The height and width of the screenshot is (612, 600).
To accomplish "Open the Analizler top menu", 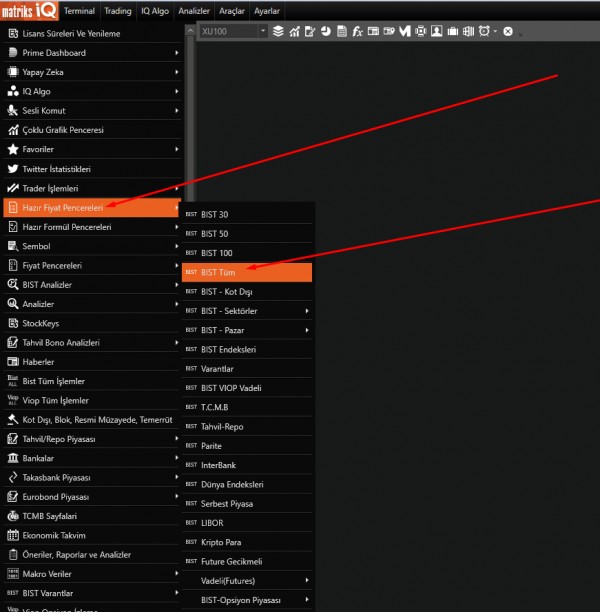I will tap(194, 11).
